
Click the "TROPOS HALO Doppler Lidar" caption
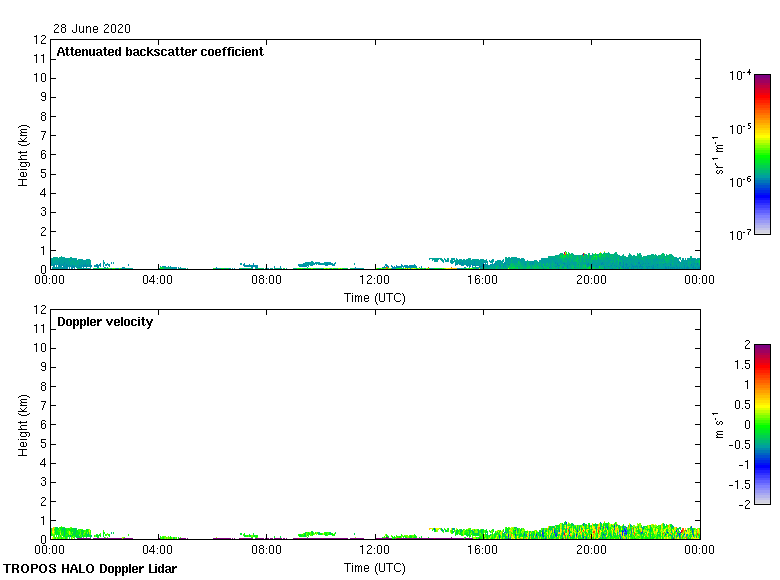click(x=90, y=569)
